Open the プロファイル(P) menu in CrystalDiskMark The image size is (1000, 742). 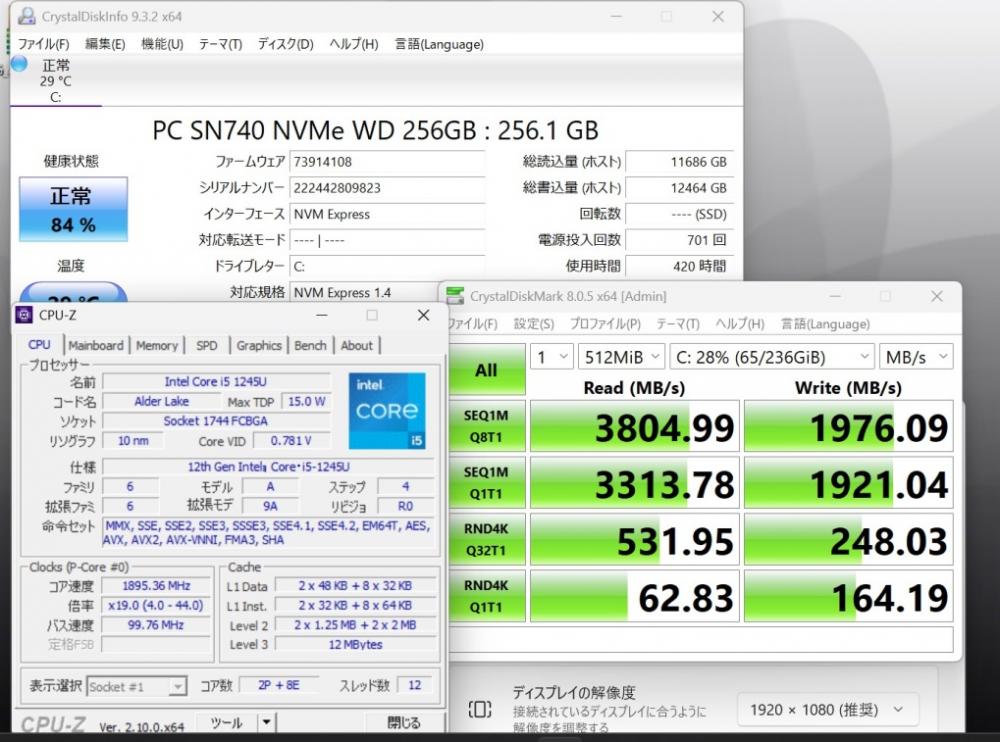(x=605, y=324)
